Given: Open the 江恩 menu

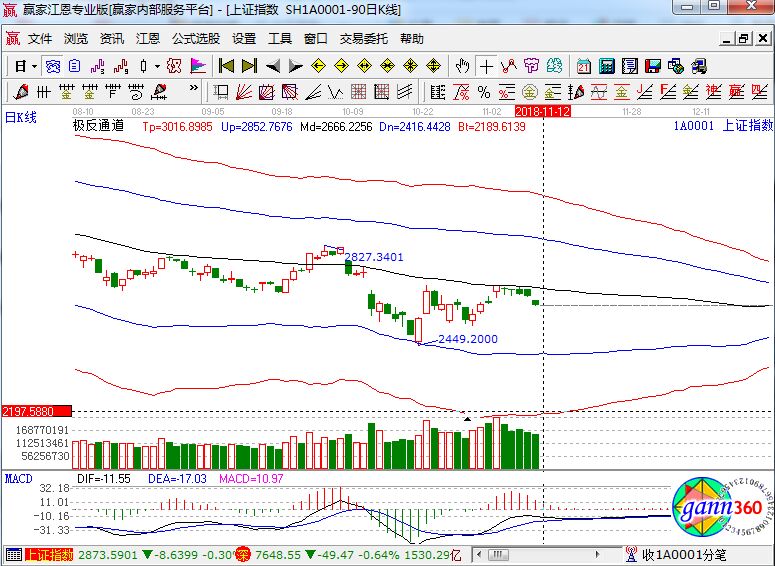Looking at the screenshot, I should point(148,39).
